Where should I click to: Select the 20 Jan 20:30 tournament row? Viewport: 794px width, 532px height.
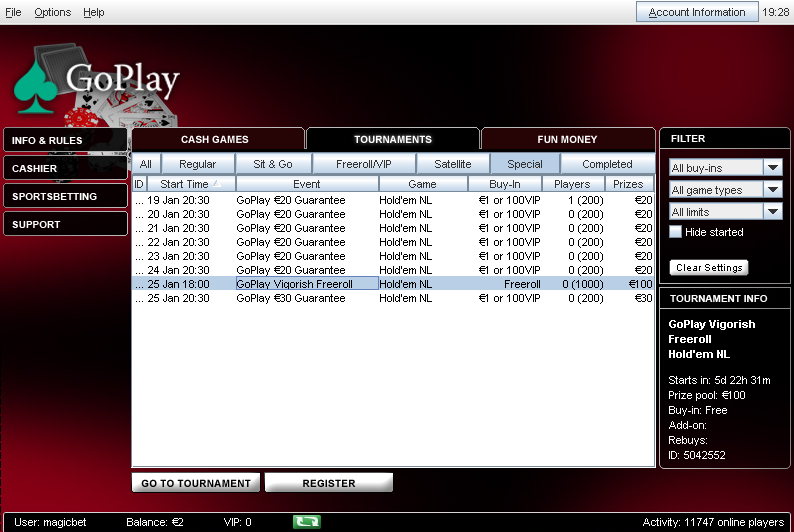point(393,214)
